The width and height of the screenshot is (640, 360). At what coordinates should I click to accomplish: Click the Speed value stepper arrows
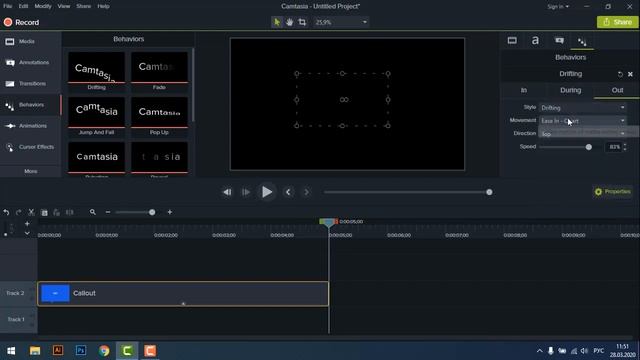(625, 147)
